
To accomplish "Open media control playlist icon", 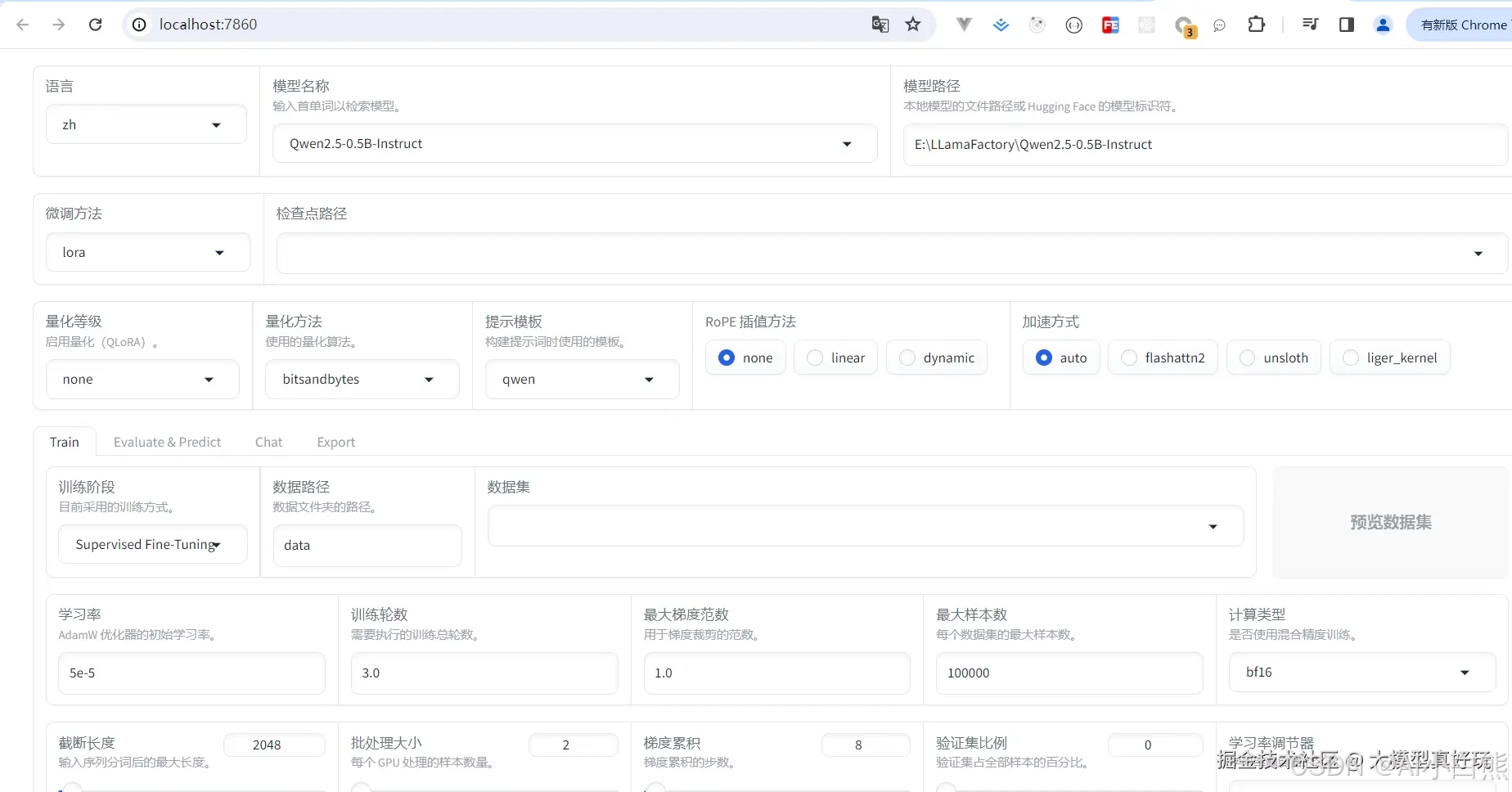I will pyautogui.click(x=1310, y=25).
